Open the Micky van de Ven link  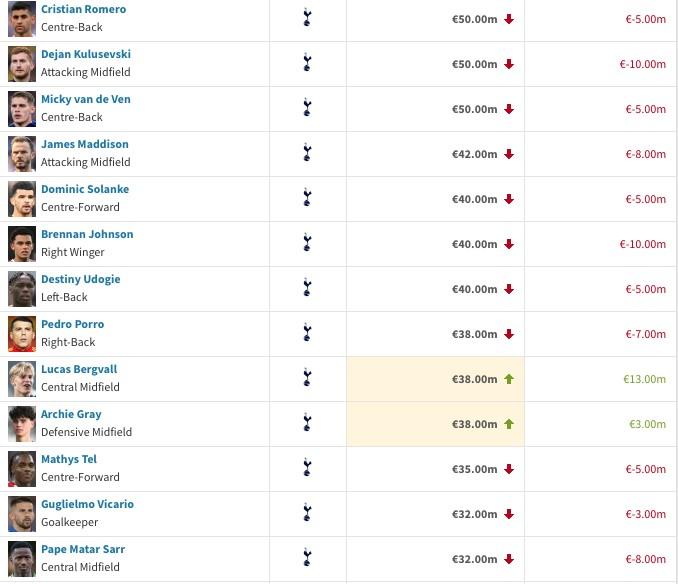click(x=86, y=99)
